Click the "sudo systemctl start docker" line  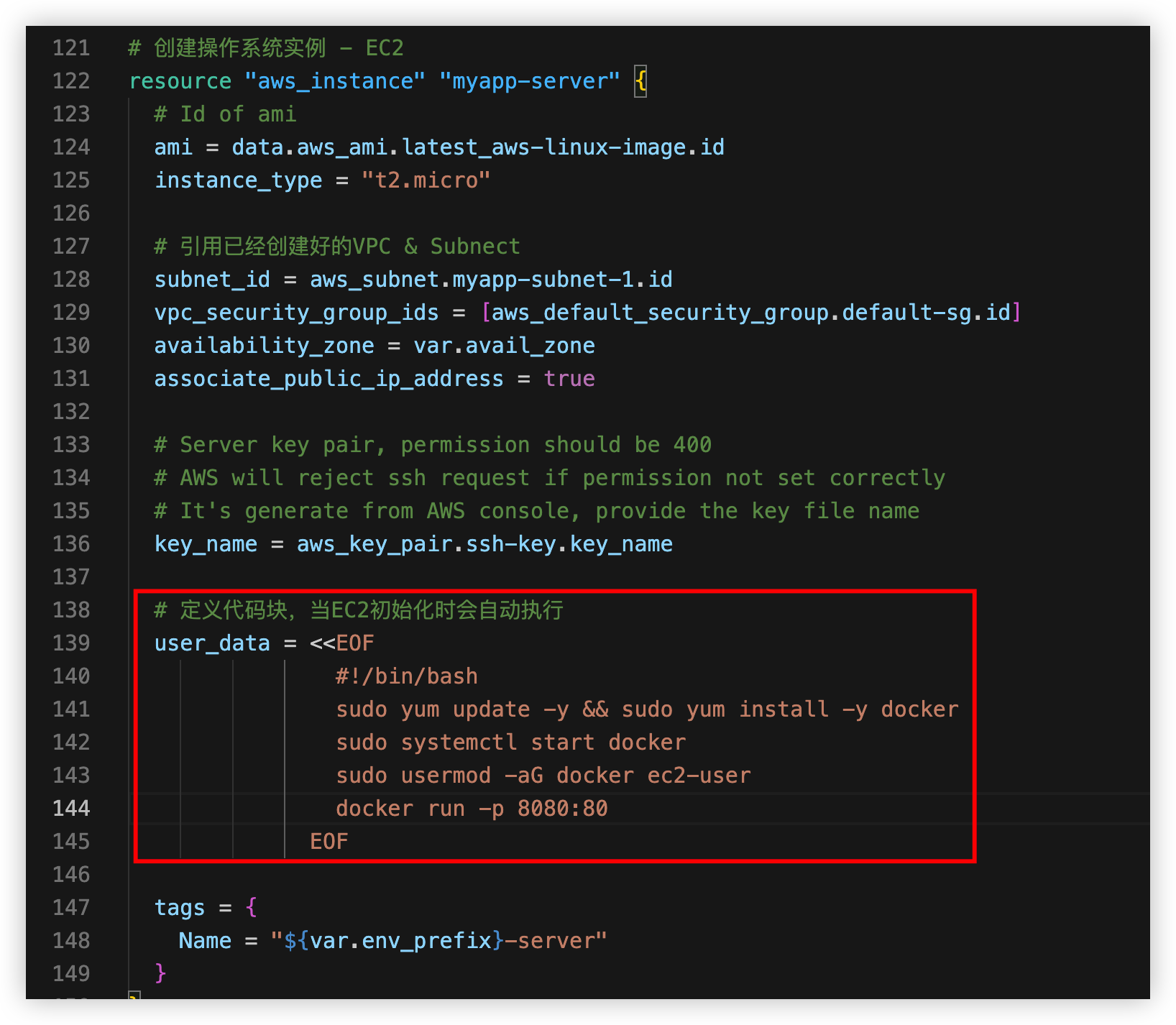pos(510,743)
